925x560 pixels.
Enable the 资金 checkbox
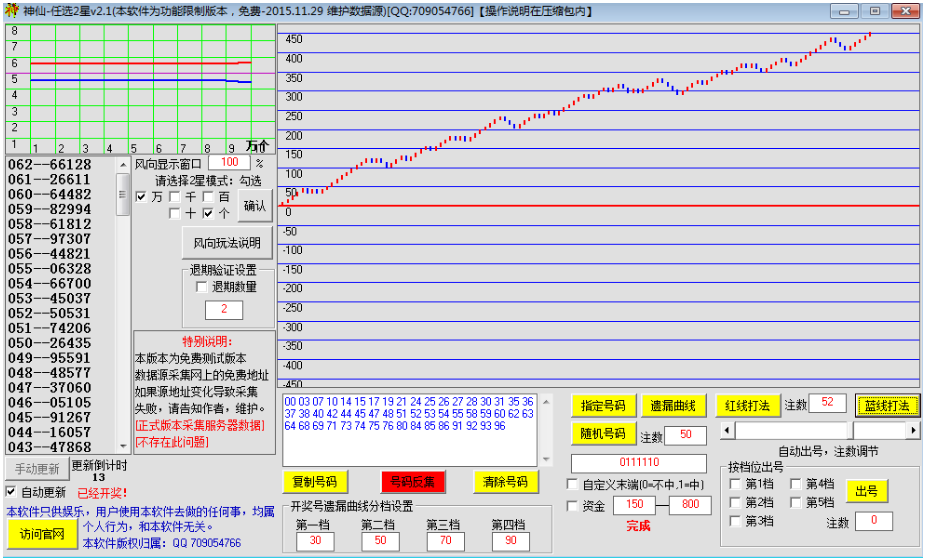click(x=572, y=506)
